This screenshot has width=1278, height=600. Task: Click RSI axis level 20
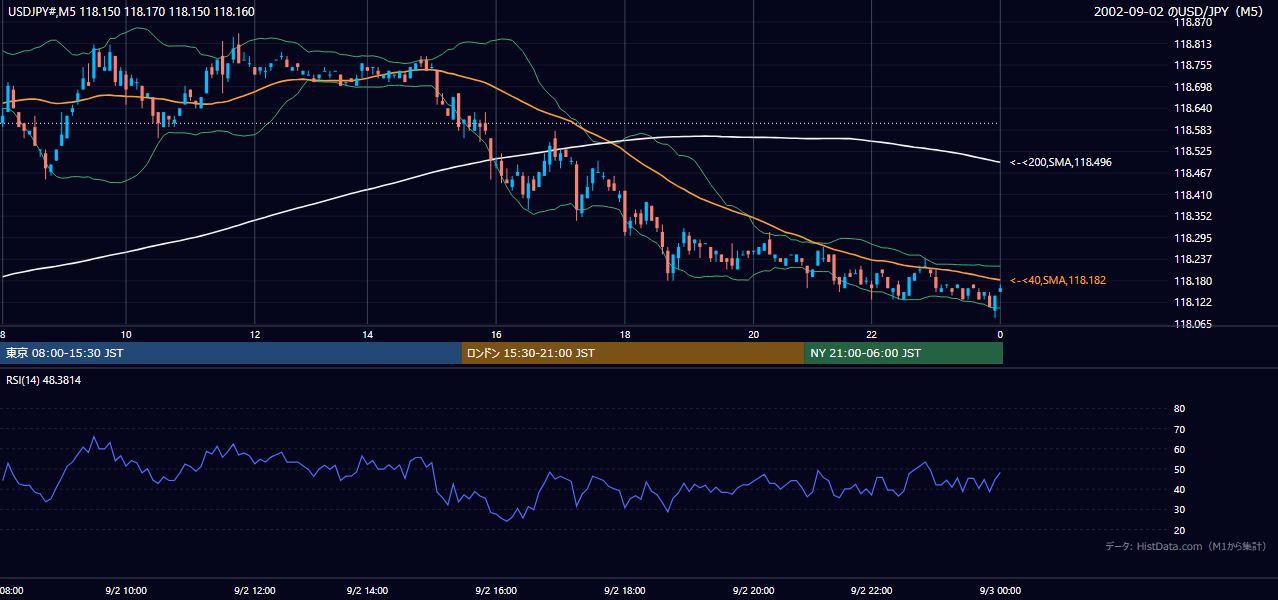pos(1179,530)
